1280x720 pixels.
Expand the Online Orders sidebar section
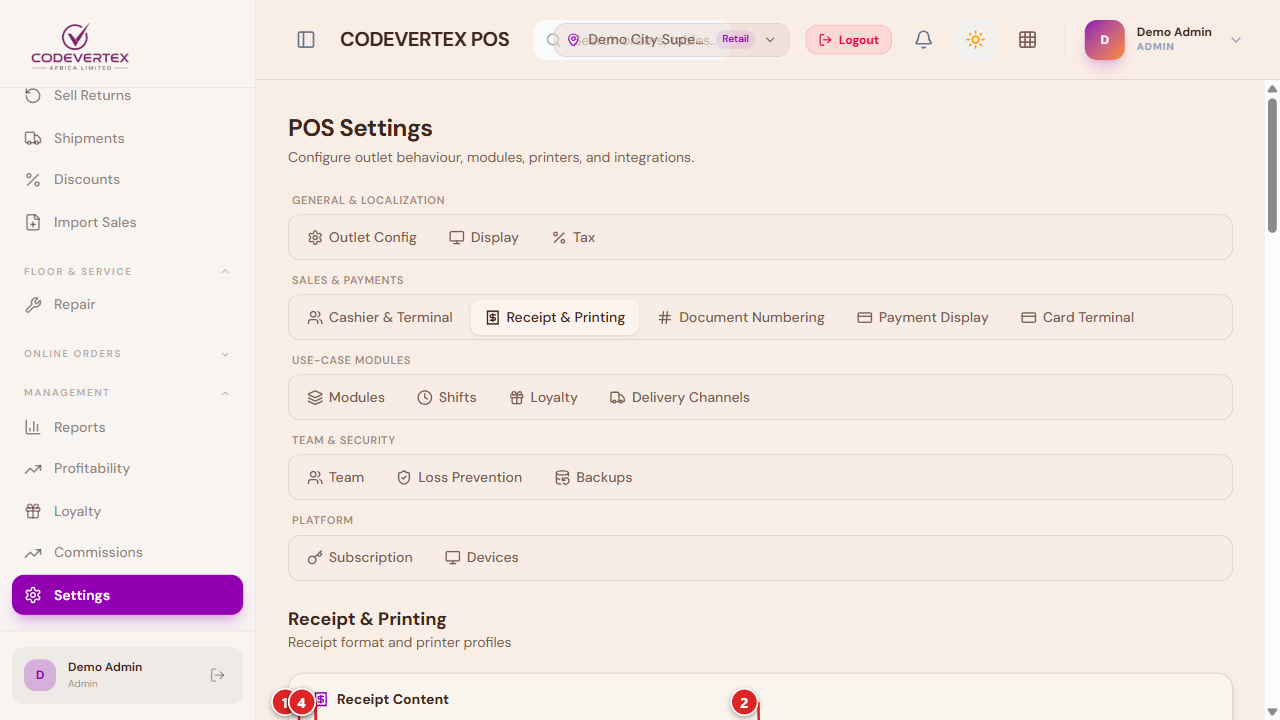point(225,354)
